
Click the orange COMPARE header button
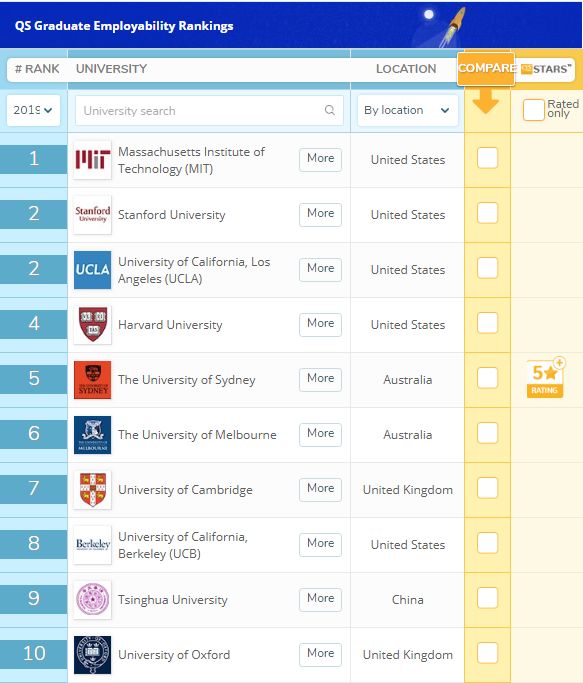[486, 68]
